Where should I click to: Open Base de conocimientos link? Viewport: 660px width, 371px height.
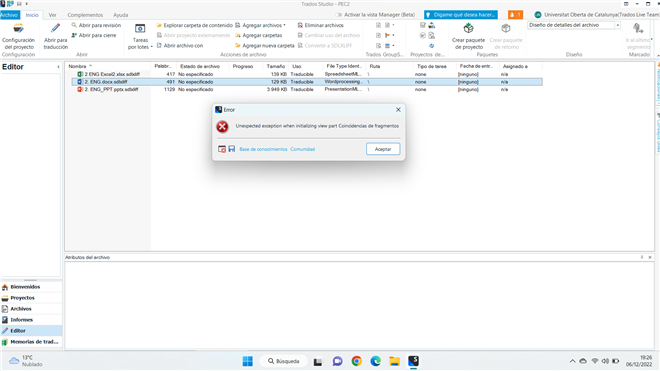point(263,149)
